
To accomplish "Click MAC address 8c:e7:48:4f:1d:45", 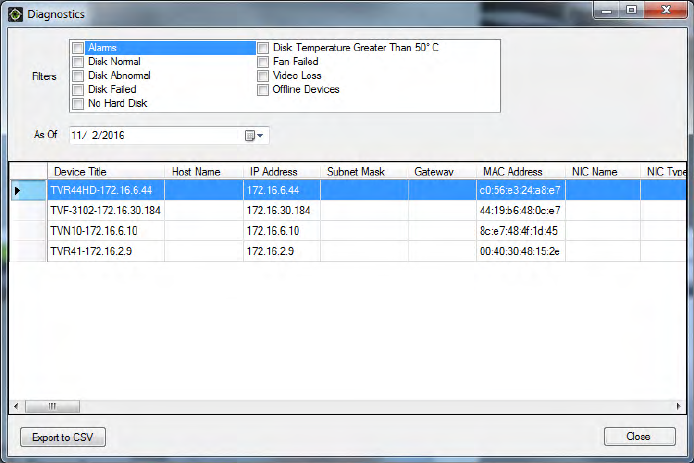I will click(x=520, y=231).
